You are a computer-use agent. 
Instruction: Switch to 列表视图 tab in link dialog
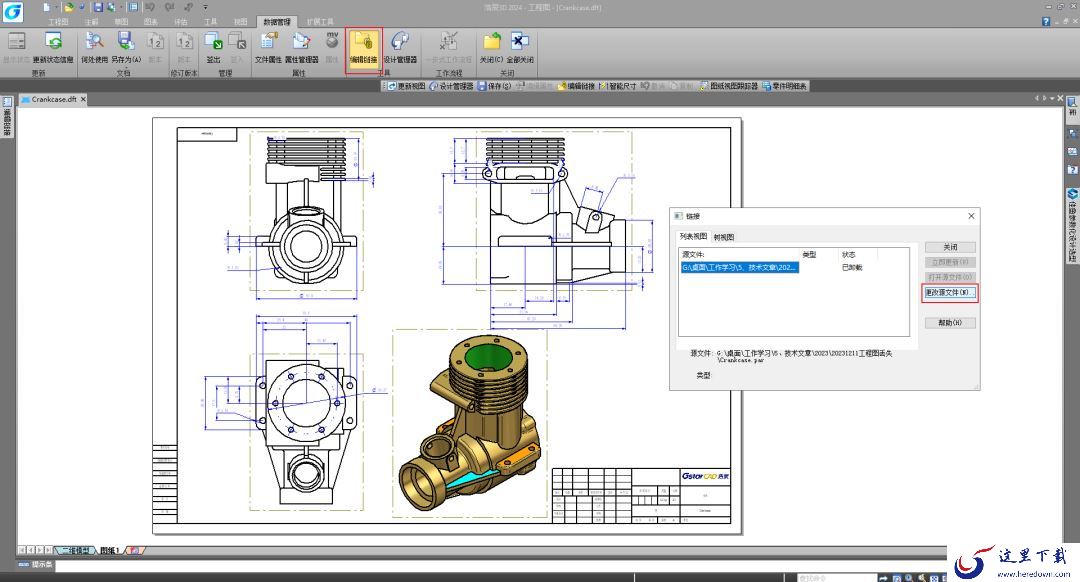[x=694, y=236]
